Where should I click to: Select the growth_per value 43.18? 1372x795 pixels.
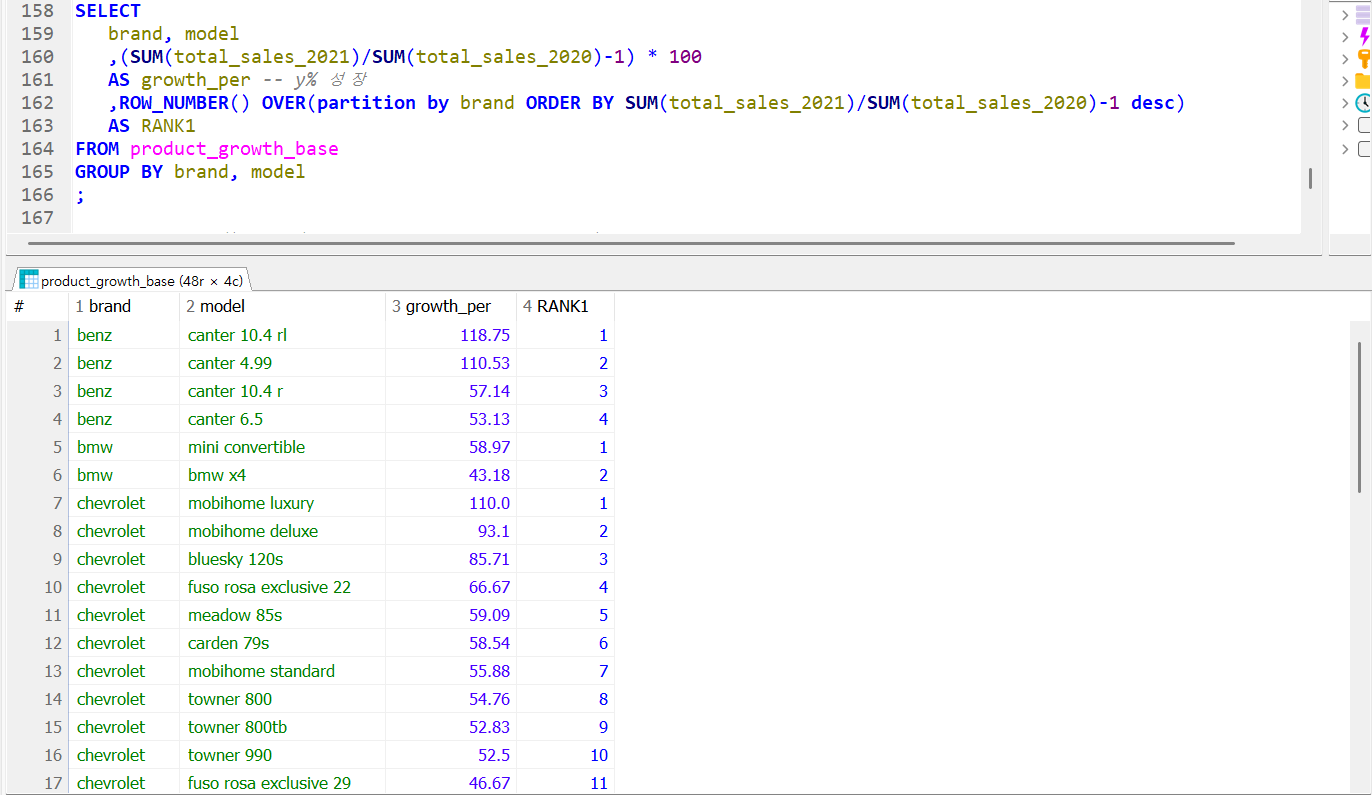point(451,475)
